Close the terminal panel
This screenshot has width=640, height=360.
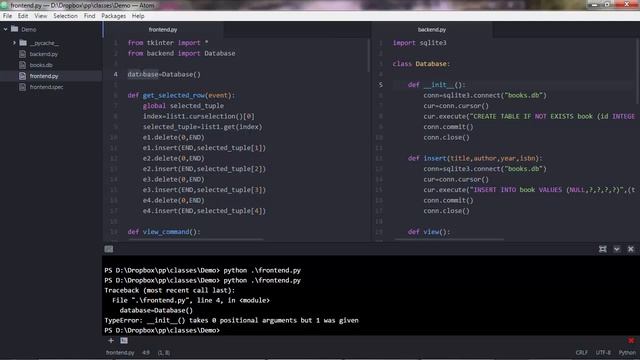(631, 249)
